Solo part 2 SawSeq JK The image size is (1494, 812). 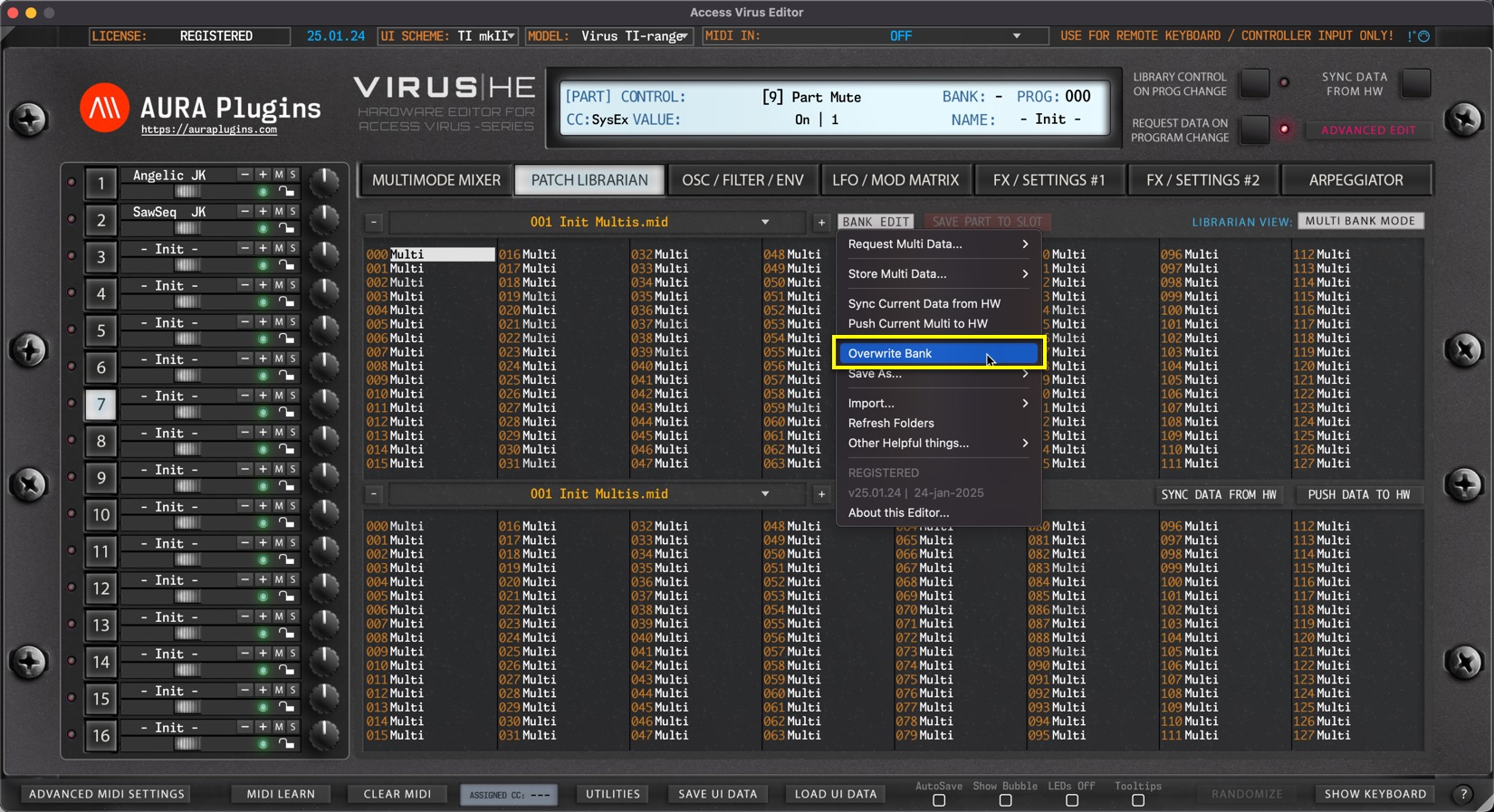point(292,212)
